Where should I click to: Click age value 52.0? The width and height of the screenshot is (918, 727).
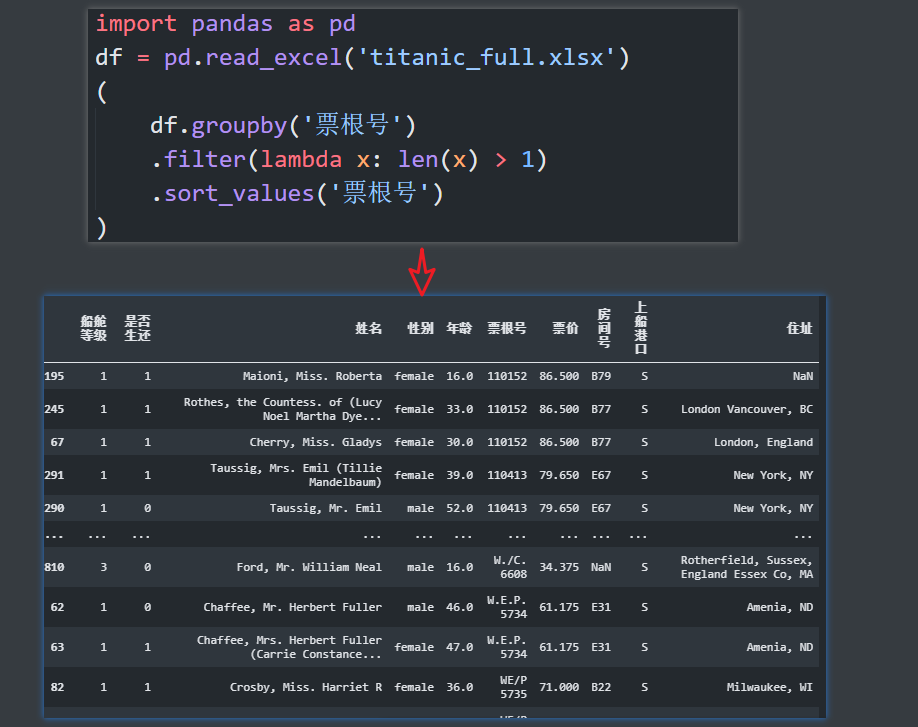pos(460,509)
